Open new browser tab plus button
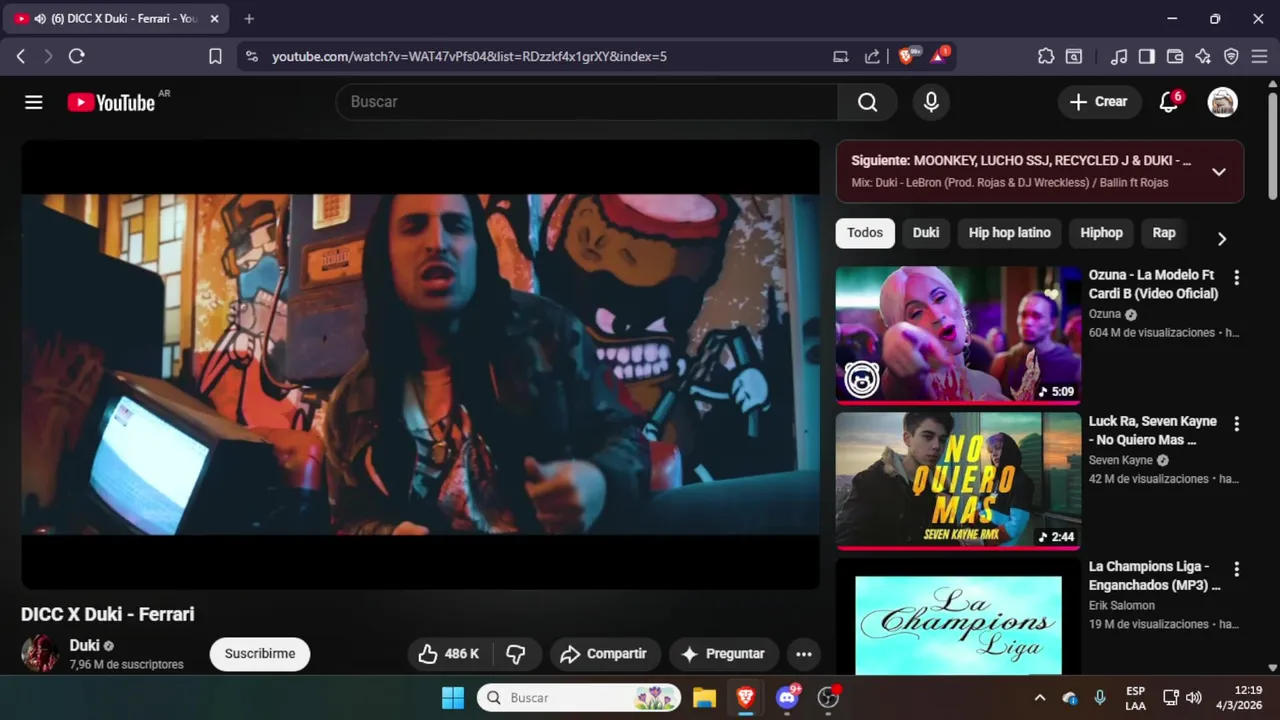Viewport: 1280px width, 720px height. (249, 19)
